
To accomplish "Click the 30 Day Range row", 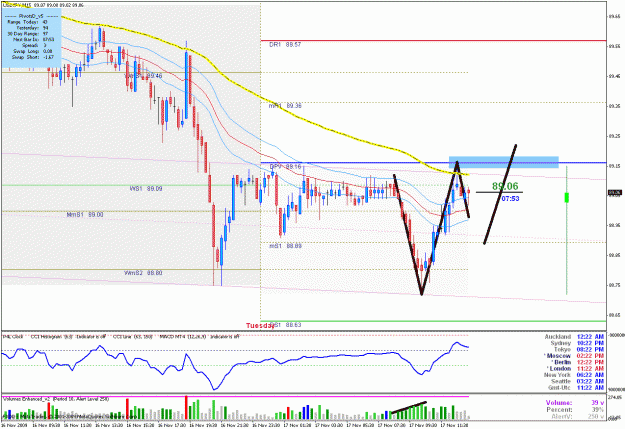I will (x=28, y=34).
